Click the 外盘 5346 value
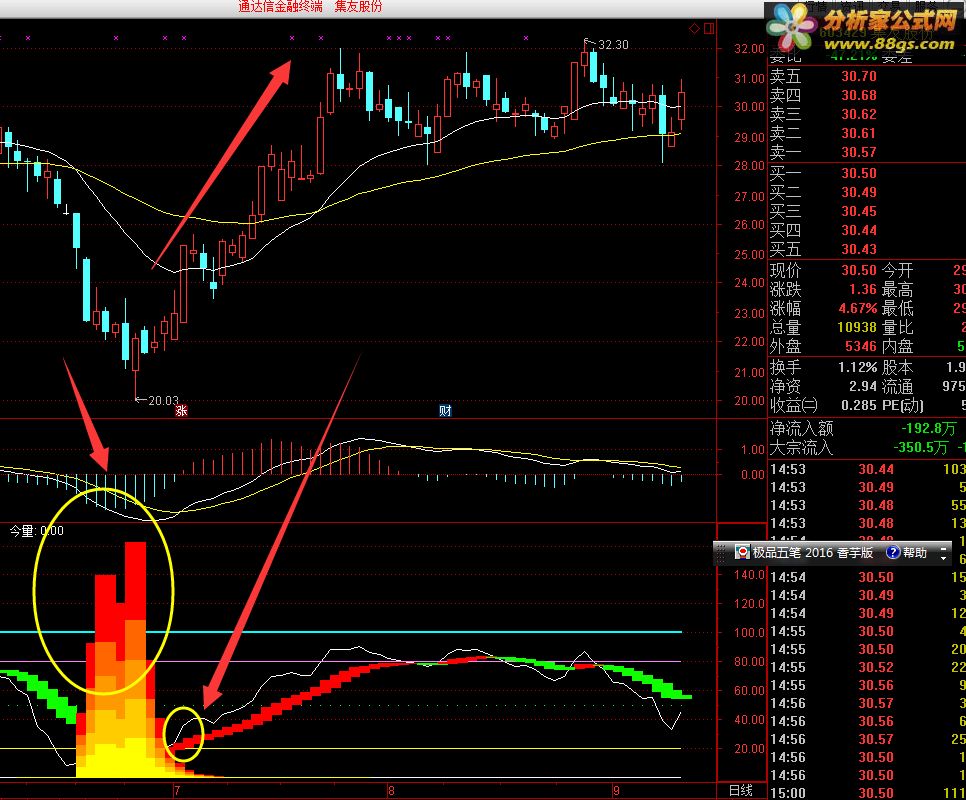The width and height of the screenshot is (966, 800). tap(861, 346)
